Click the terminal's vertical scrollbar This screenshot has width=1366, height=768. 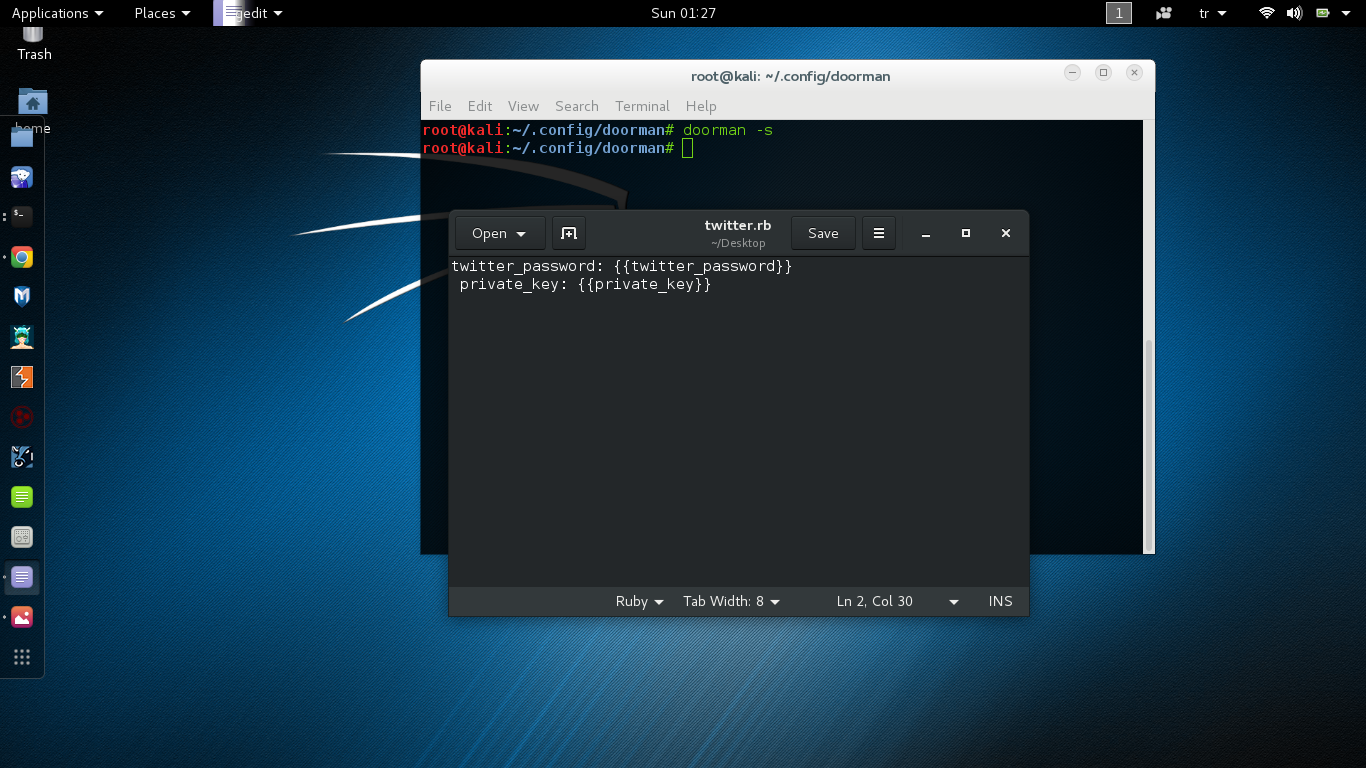click(1148, 440)
